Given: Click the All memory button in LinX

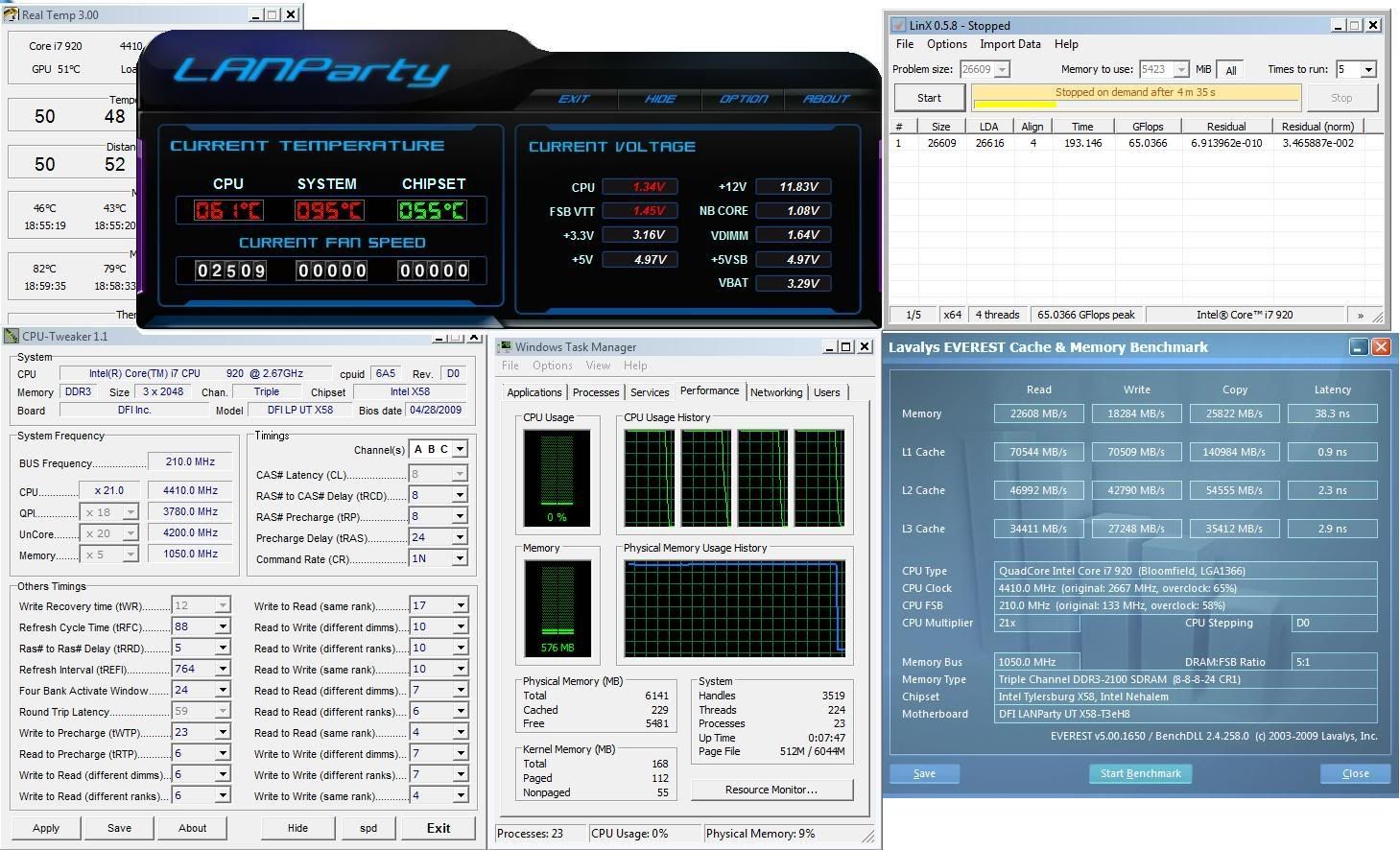Looking at the screenshot, I should 1231,70.
